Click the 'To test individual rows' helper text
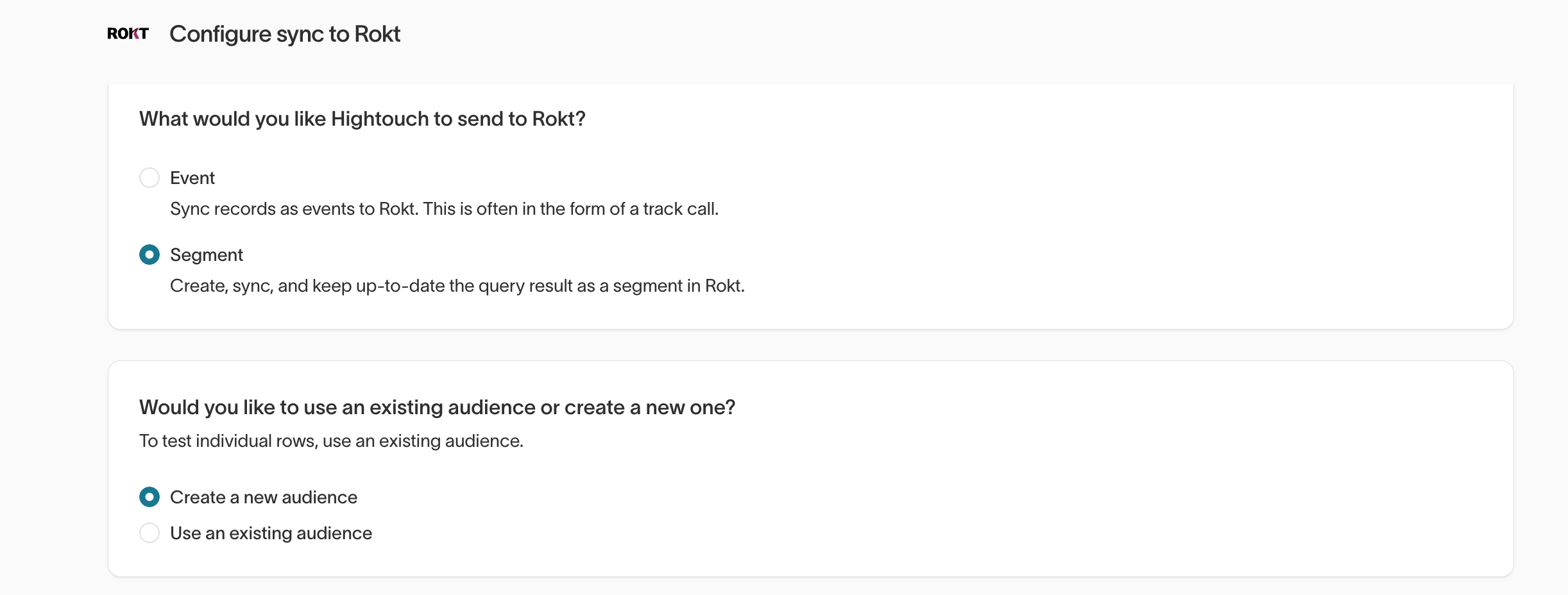The width and height of the screenshot is (1568, 595). coord(331,441)
